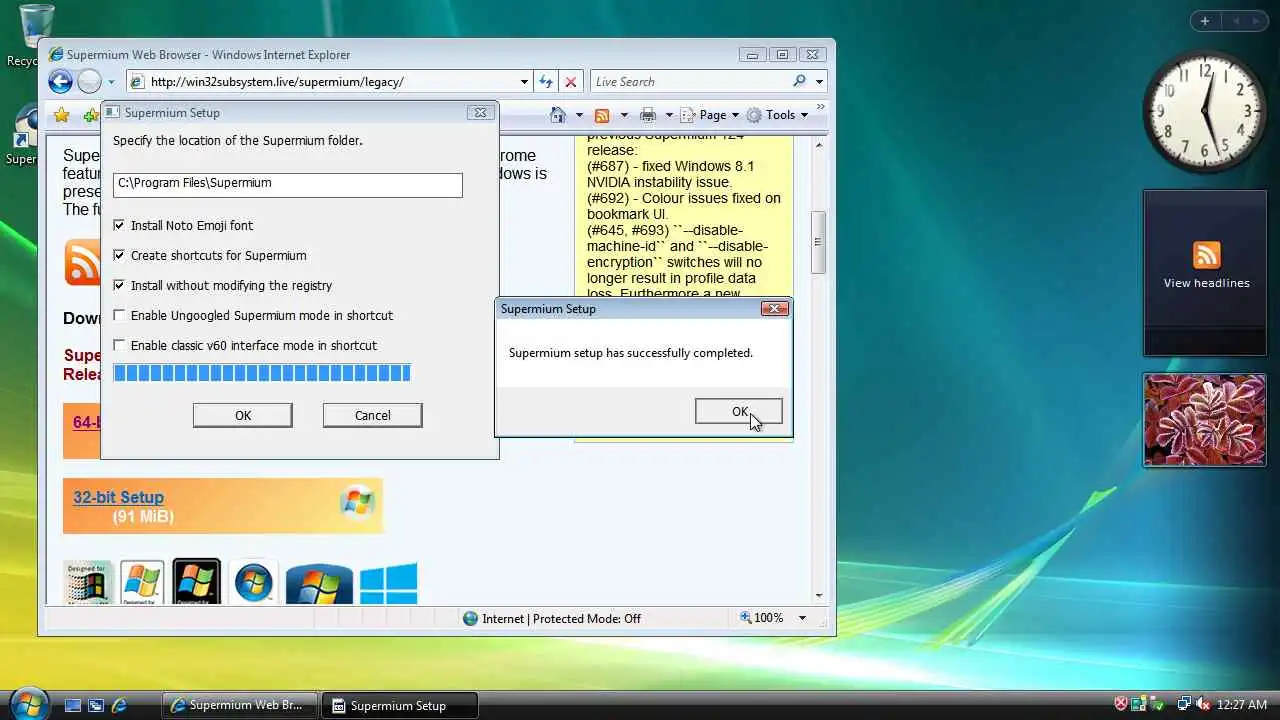Screen dimensions: 1280x720
Task: Click scroll up arrow of webpage scrollbar
Action: [819, 146]
